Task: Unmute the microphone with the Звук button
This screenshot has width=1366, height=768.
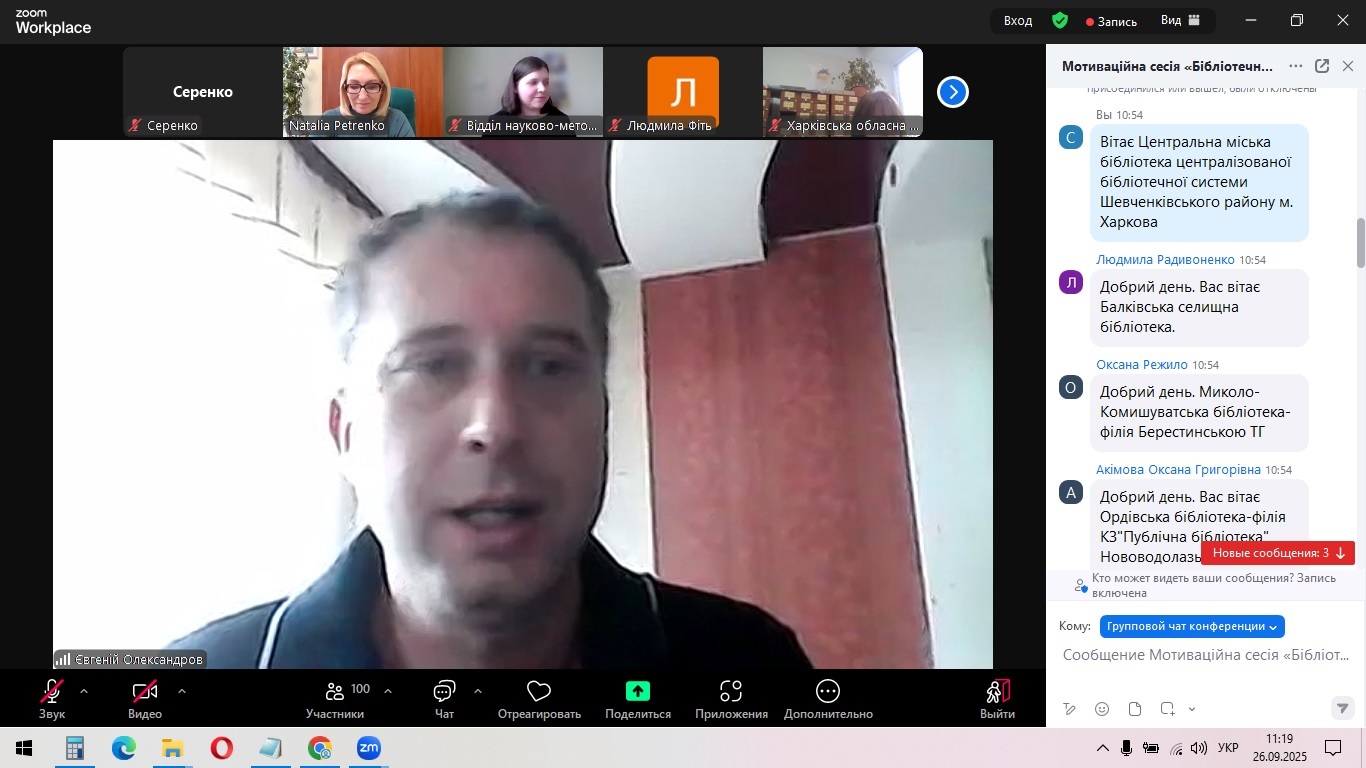Action: [x=52, y=698]
